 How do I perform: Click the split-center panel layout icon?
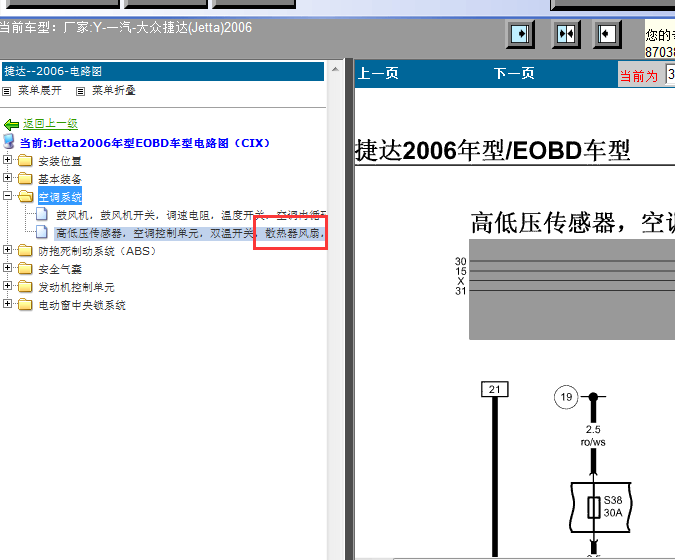point(566,34)
